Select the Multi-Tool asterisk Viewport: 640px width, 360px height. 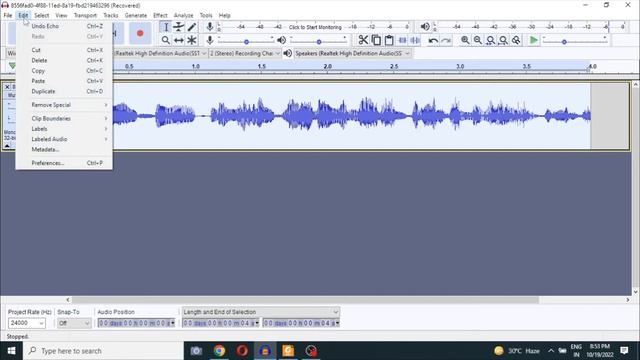[x=192, y=40]
